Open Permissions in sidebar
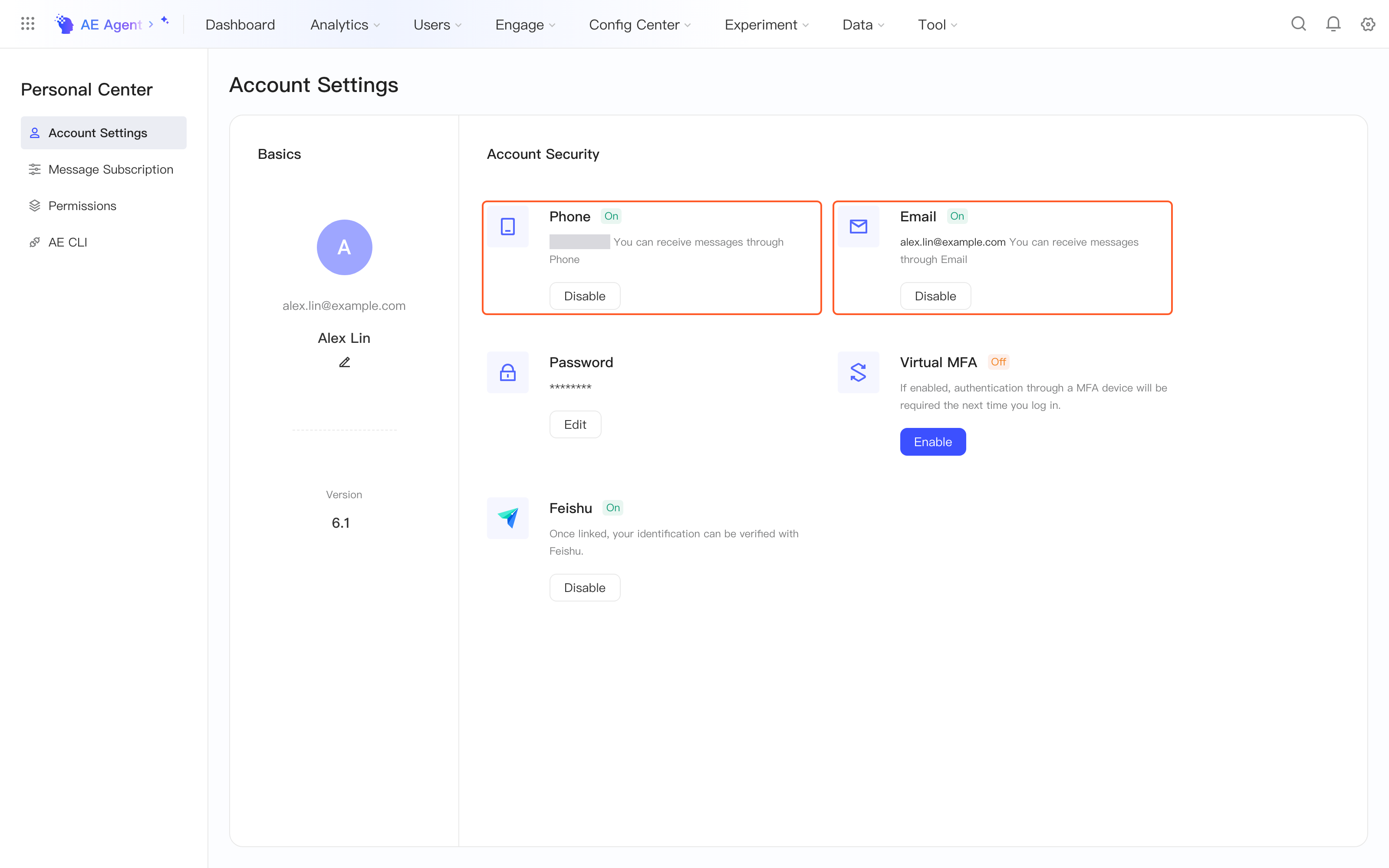Screen dimensions: 1389x868 (103, 206)
